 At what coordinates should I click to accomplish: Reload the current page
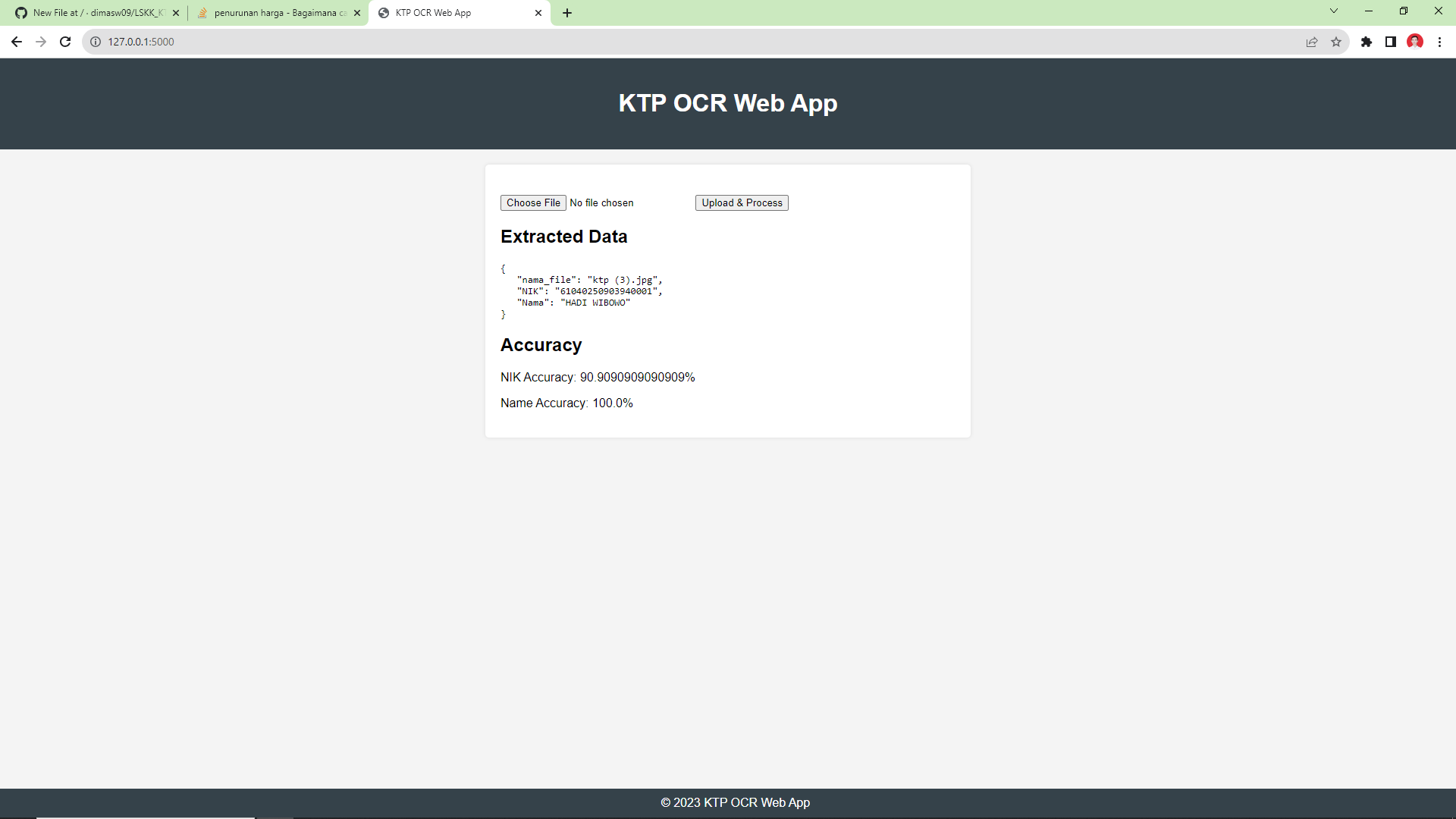tap(65, 42)
